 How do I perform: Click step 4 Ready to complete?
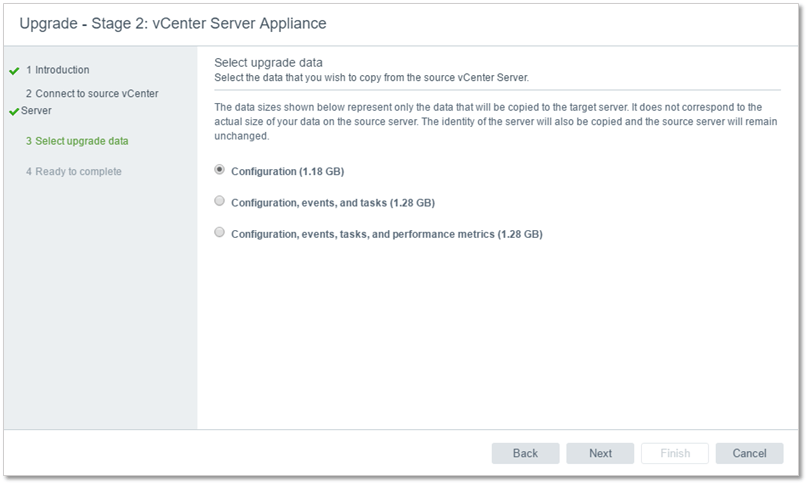pos(74,172)
